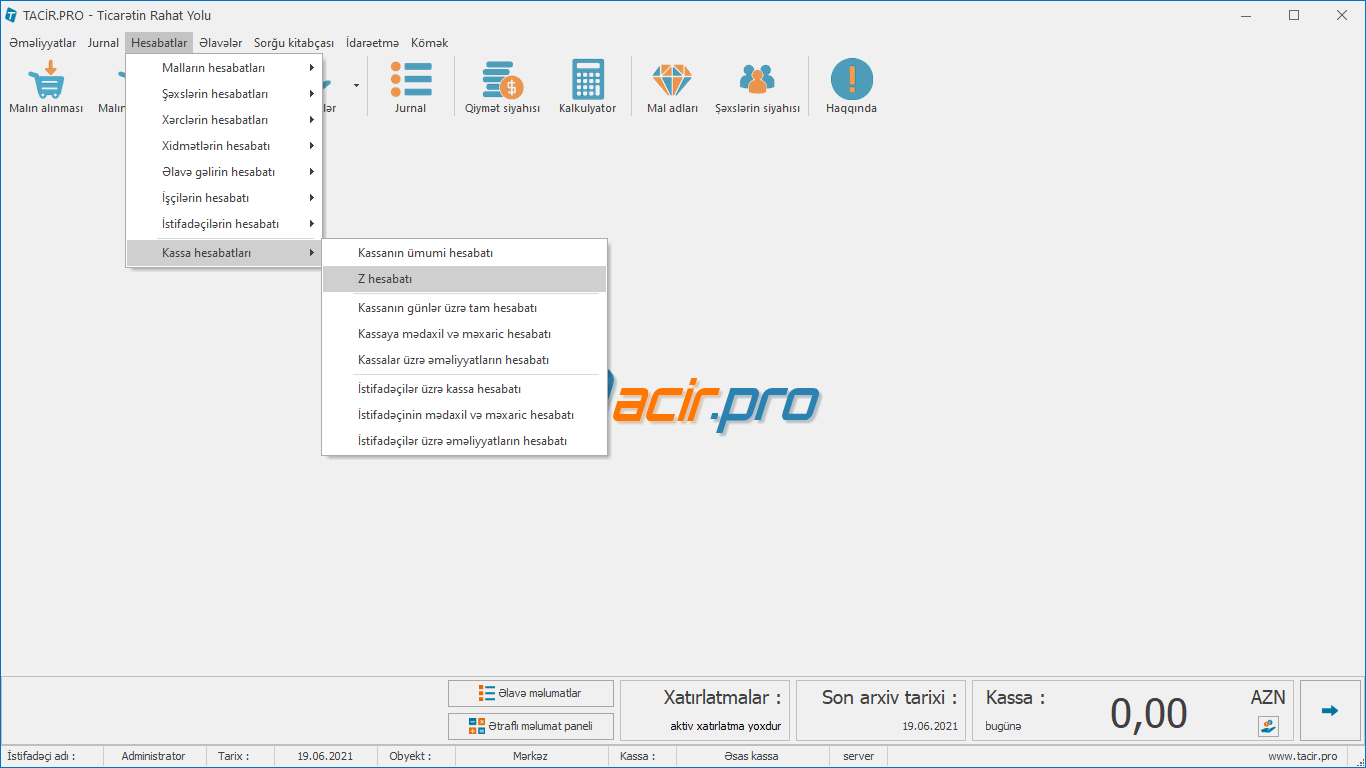1366x768 pixels.
Task: Click the www.tacir.pro link
Action: 1302,756
